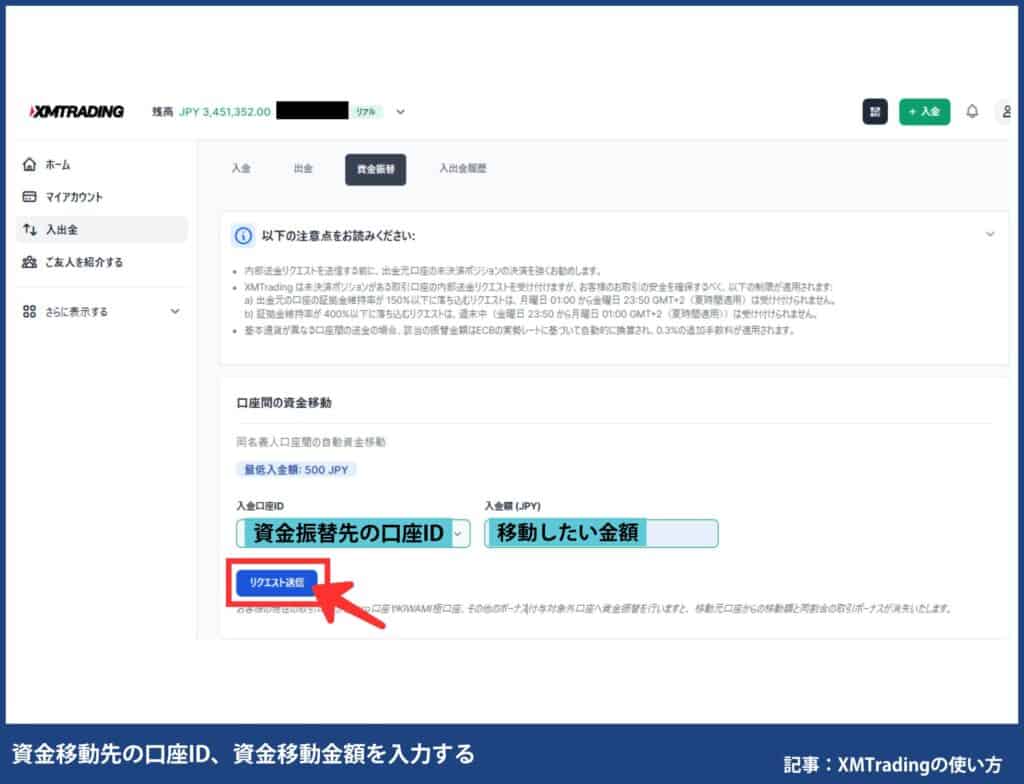
Task: Click さらに表示する in sidebar
Action: click(x=76, y=312)
